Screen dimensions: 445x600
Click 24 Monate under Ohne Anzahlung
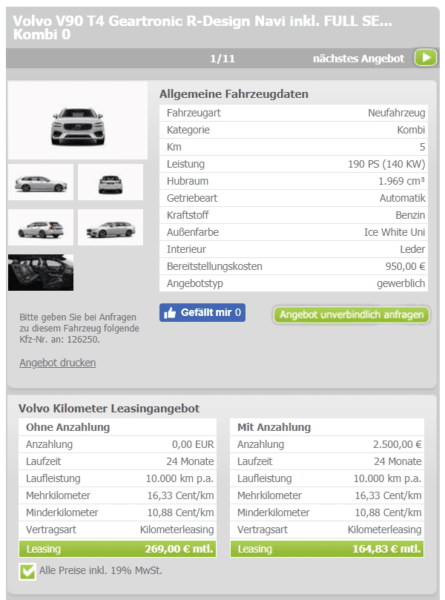tap(190, 461)
